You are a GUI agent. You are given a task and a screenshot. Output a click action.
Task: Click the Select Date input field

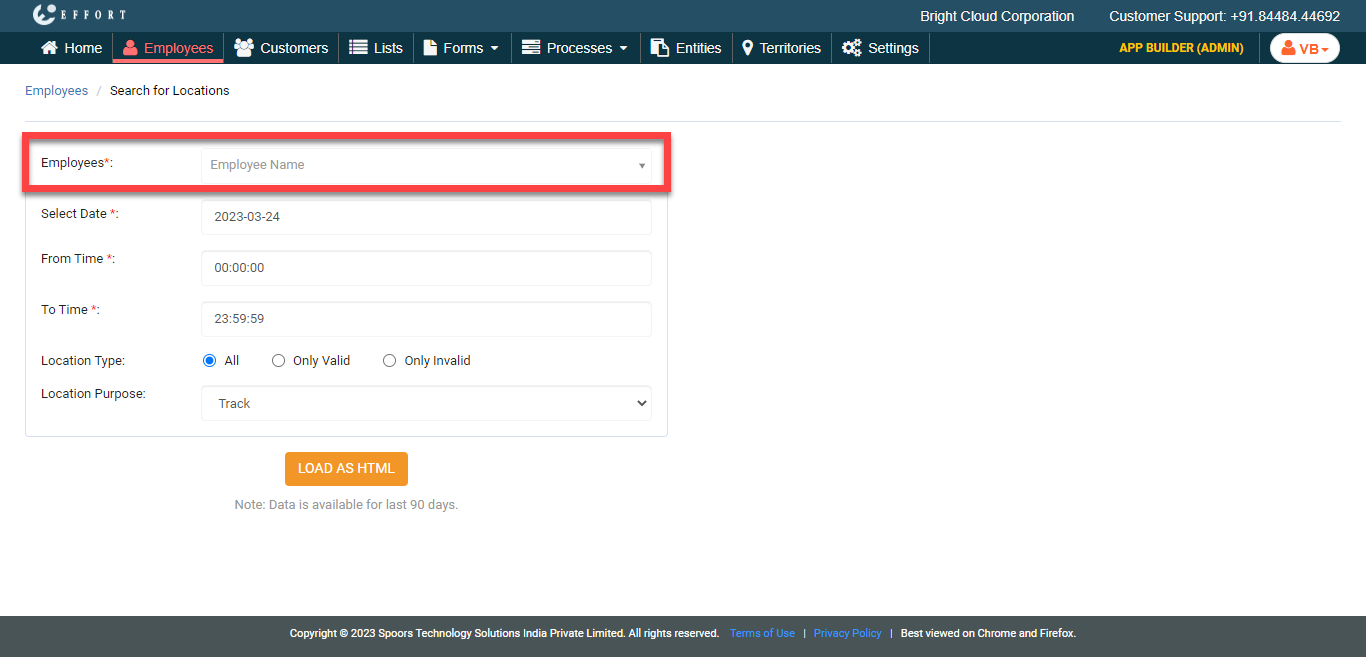point(426,217)
